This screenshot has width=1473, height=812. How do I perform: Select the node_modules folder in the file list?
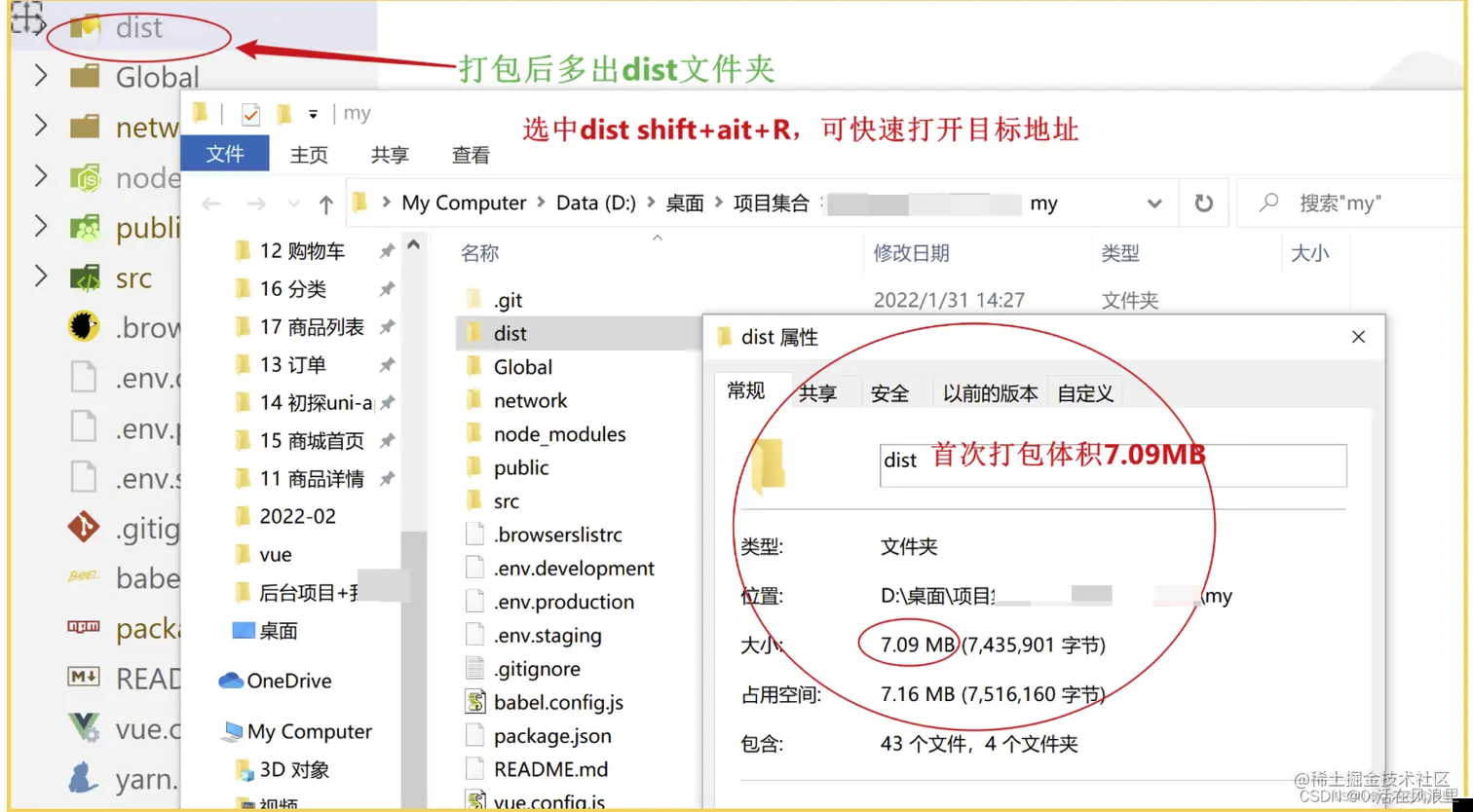pyautogui.click(x=559, y=434)
